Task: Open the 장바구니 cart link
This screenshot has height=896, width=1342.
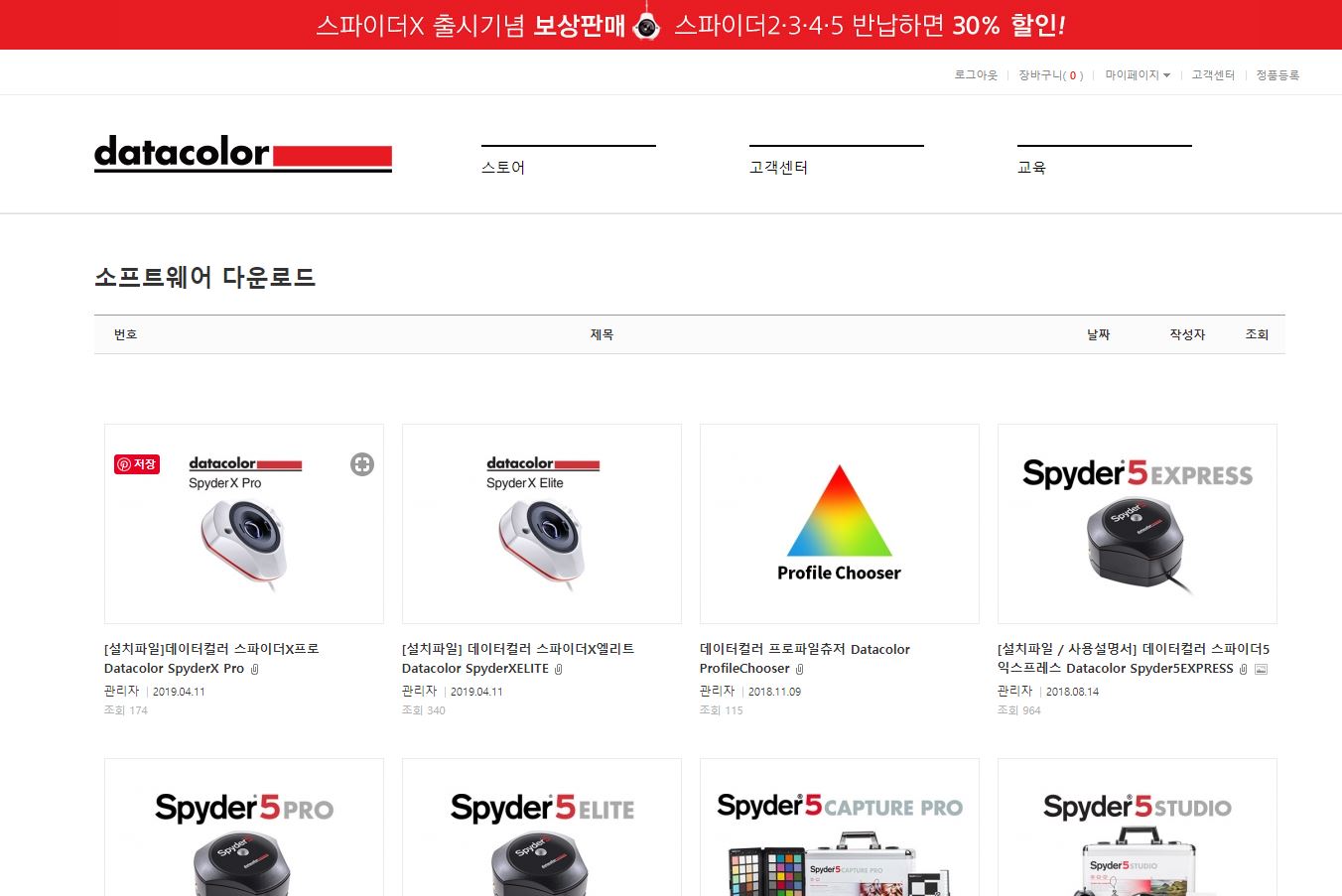Action: point(1051,75)
